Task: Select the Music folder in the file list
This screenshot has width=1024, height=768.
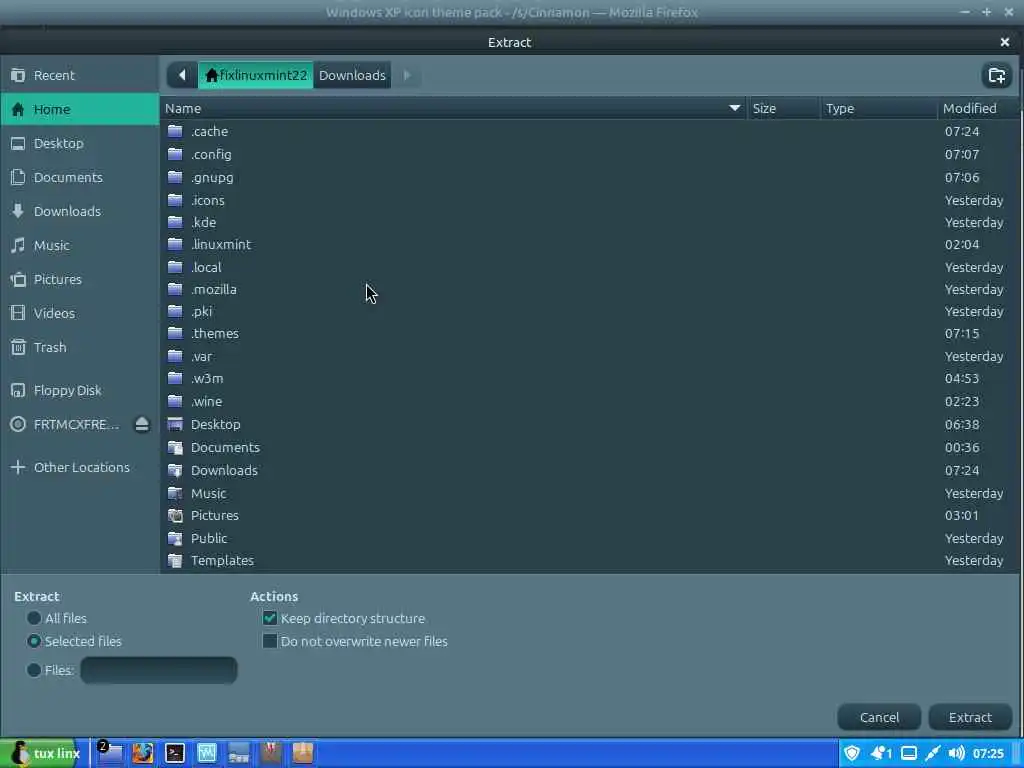Action: (x=589, y=493)
